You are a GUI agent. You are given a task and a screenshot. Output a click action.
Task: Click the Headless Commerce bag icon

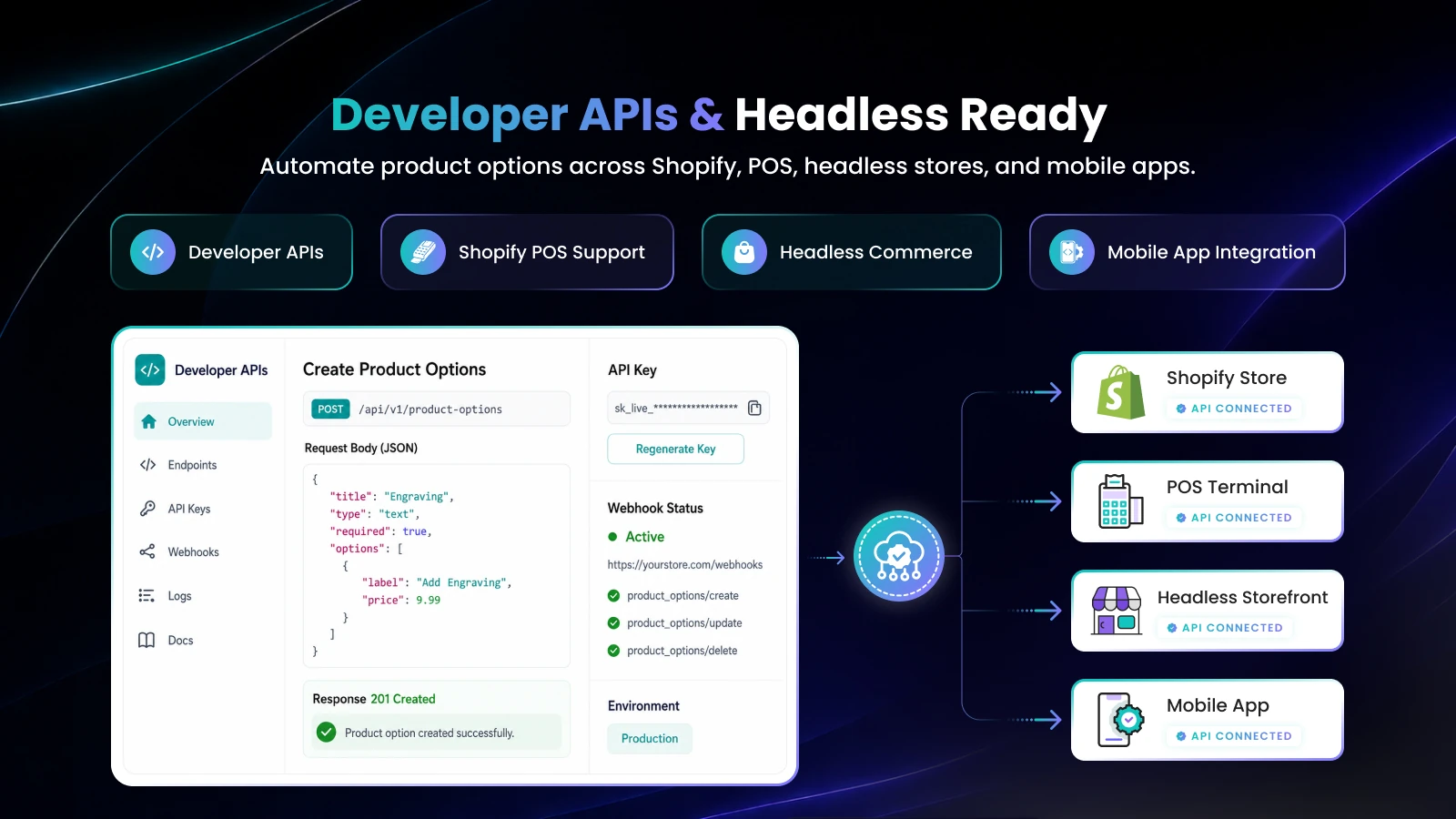tap(744, 252)
